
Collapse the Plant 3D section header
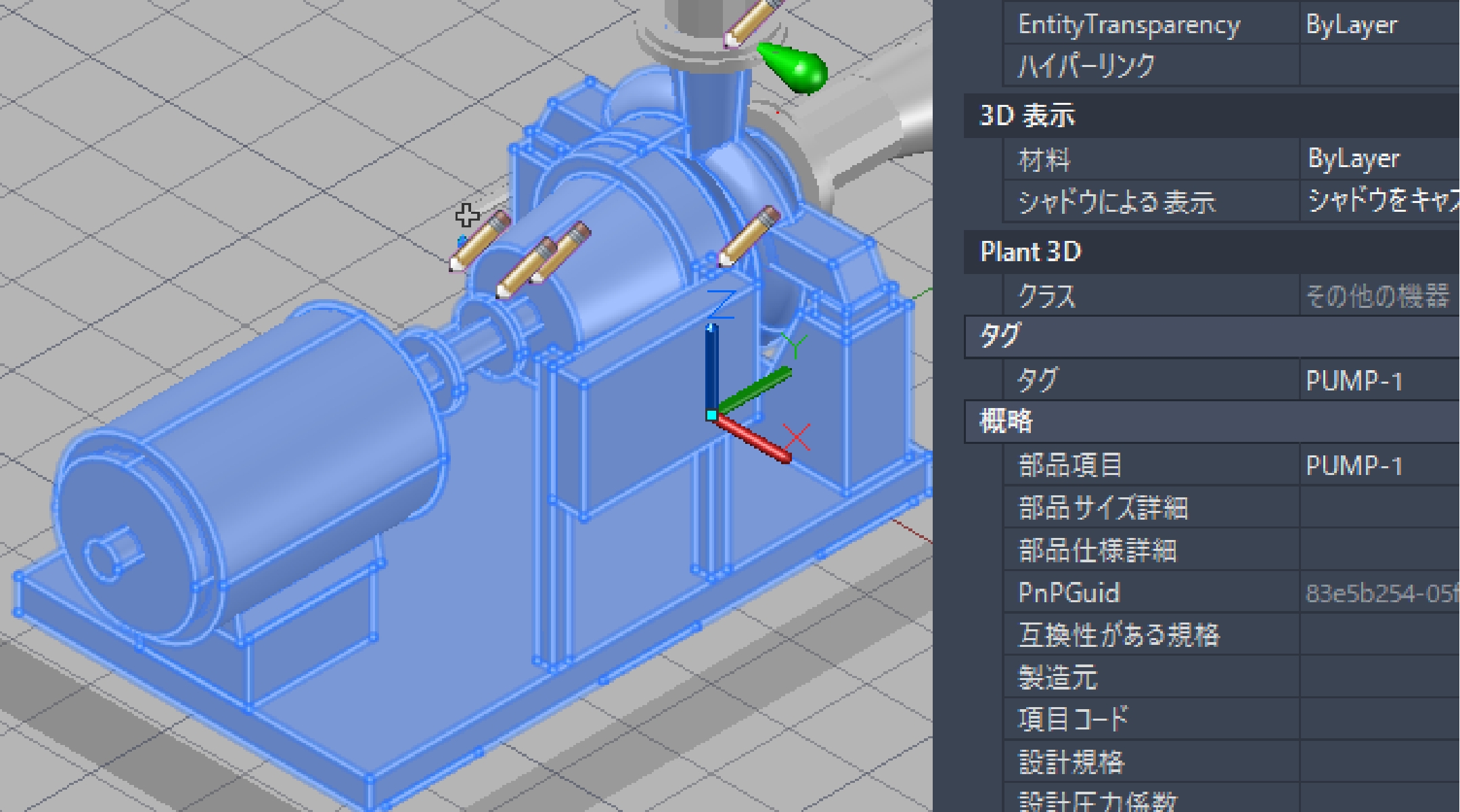click(1030, 252)
